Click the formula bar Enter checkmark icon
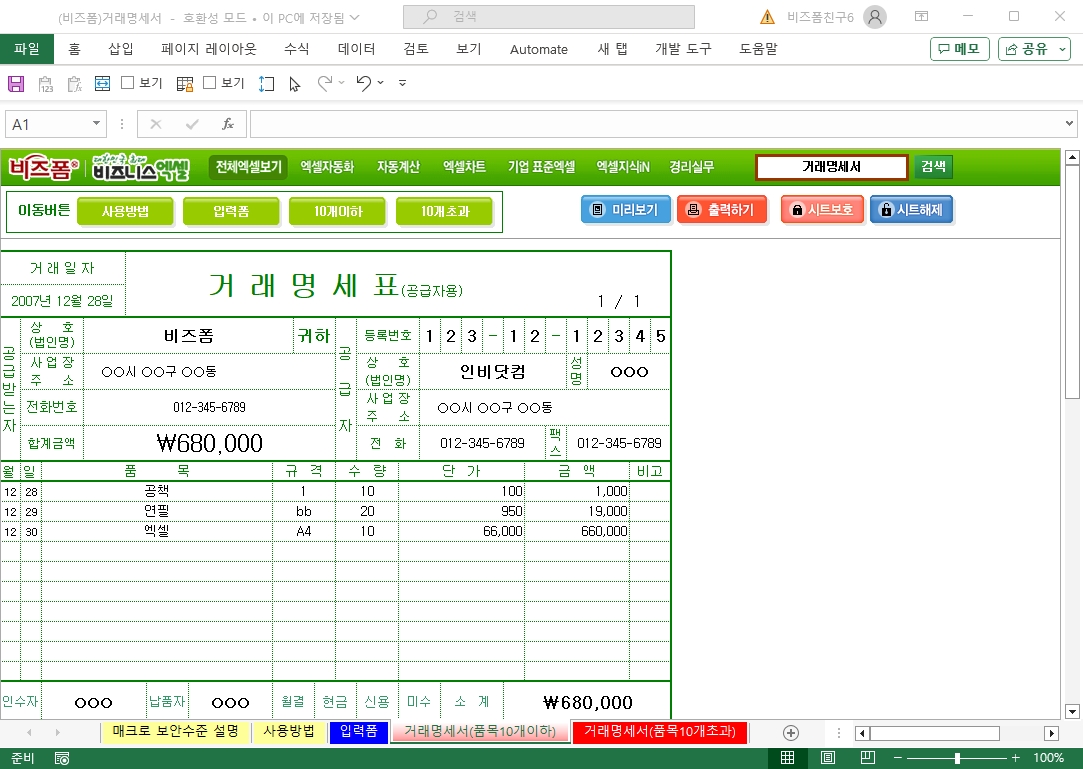Viewport: 1083px width, 769px height. point(192,124)
